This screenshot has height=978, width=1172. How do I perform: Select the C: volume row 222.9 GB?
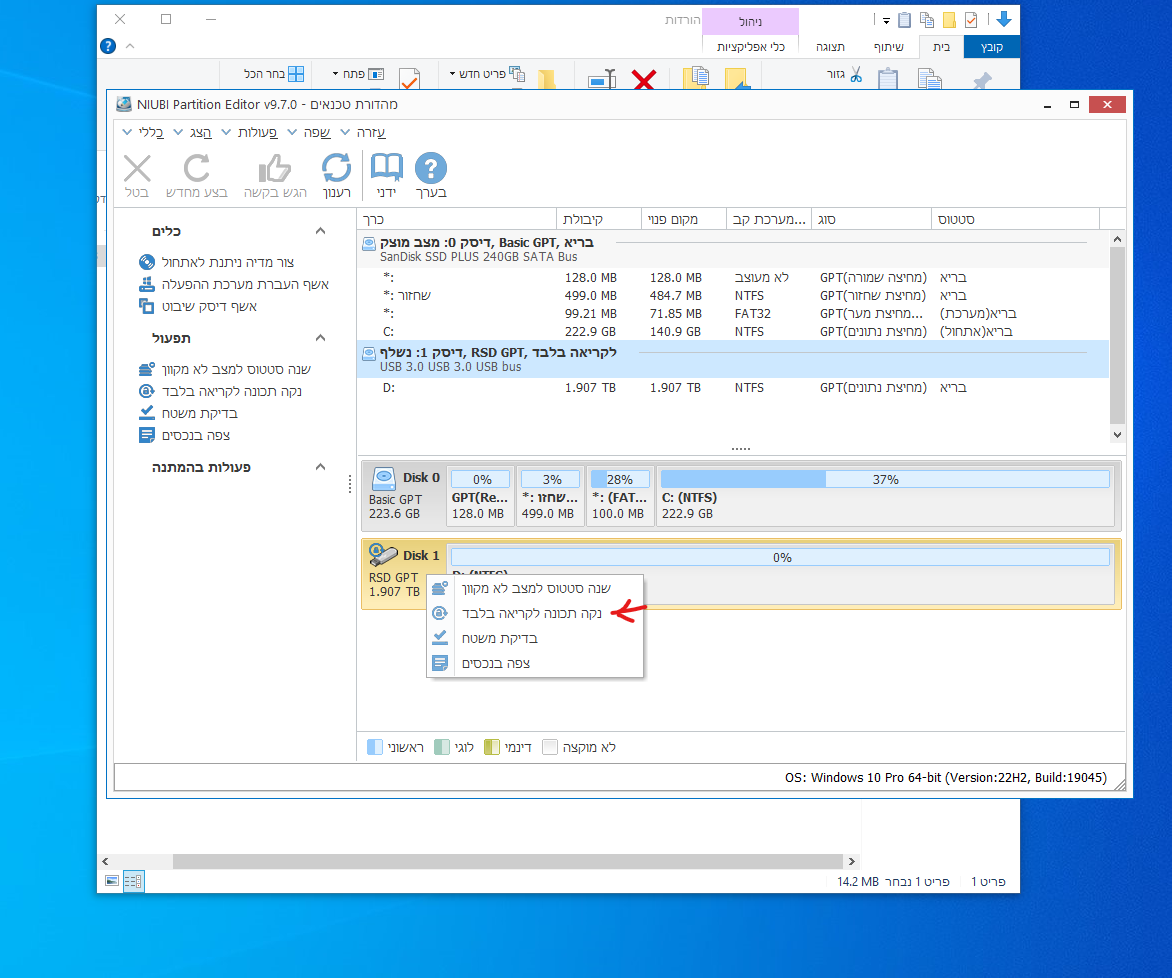coord(732,331)
